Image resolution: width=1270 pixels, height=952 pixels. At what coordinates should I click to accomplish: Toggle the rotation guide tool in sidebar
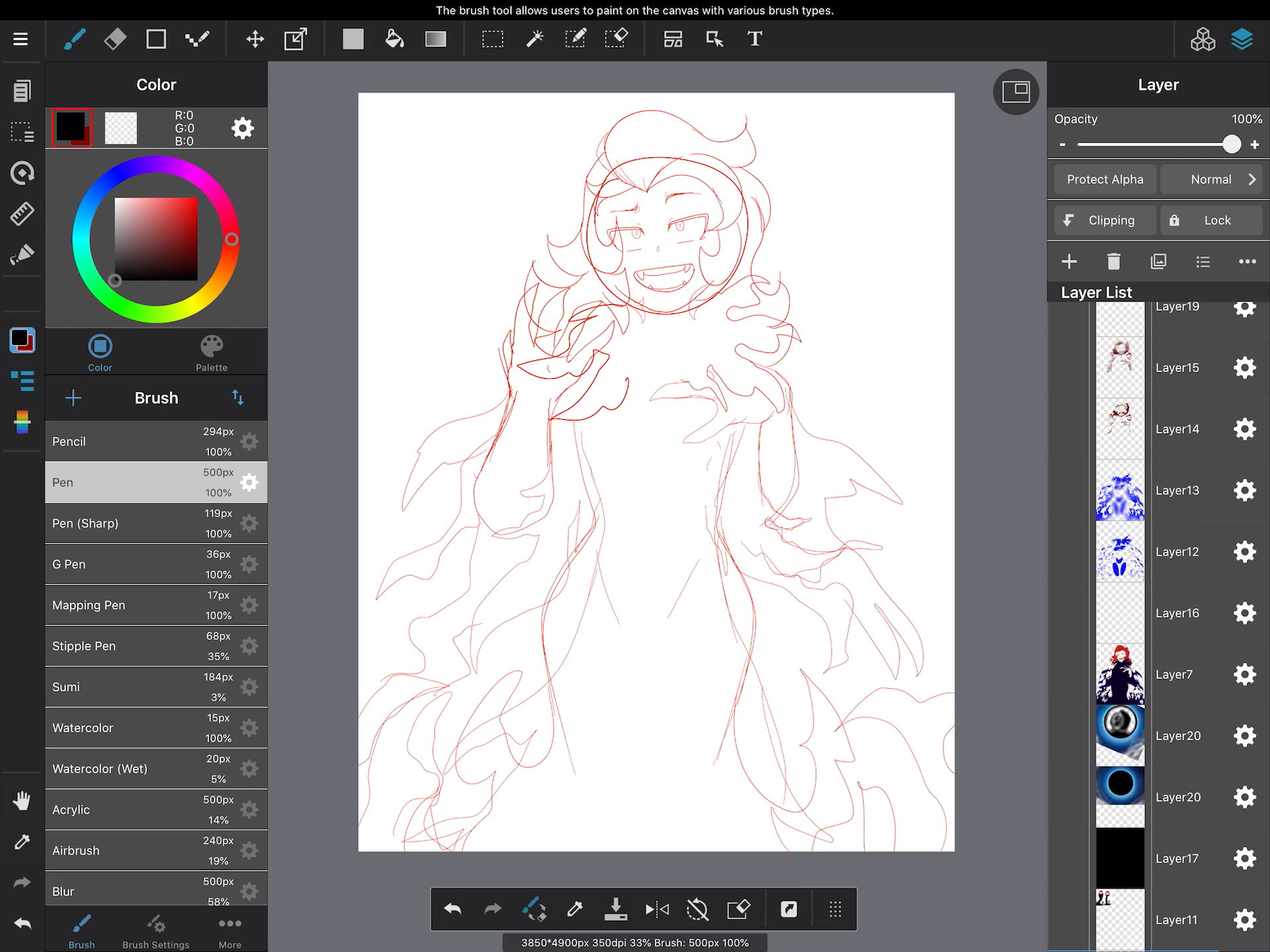coord(22,173)
